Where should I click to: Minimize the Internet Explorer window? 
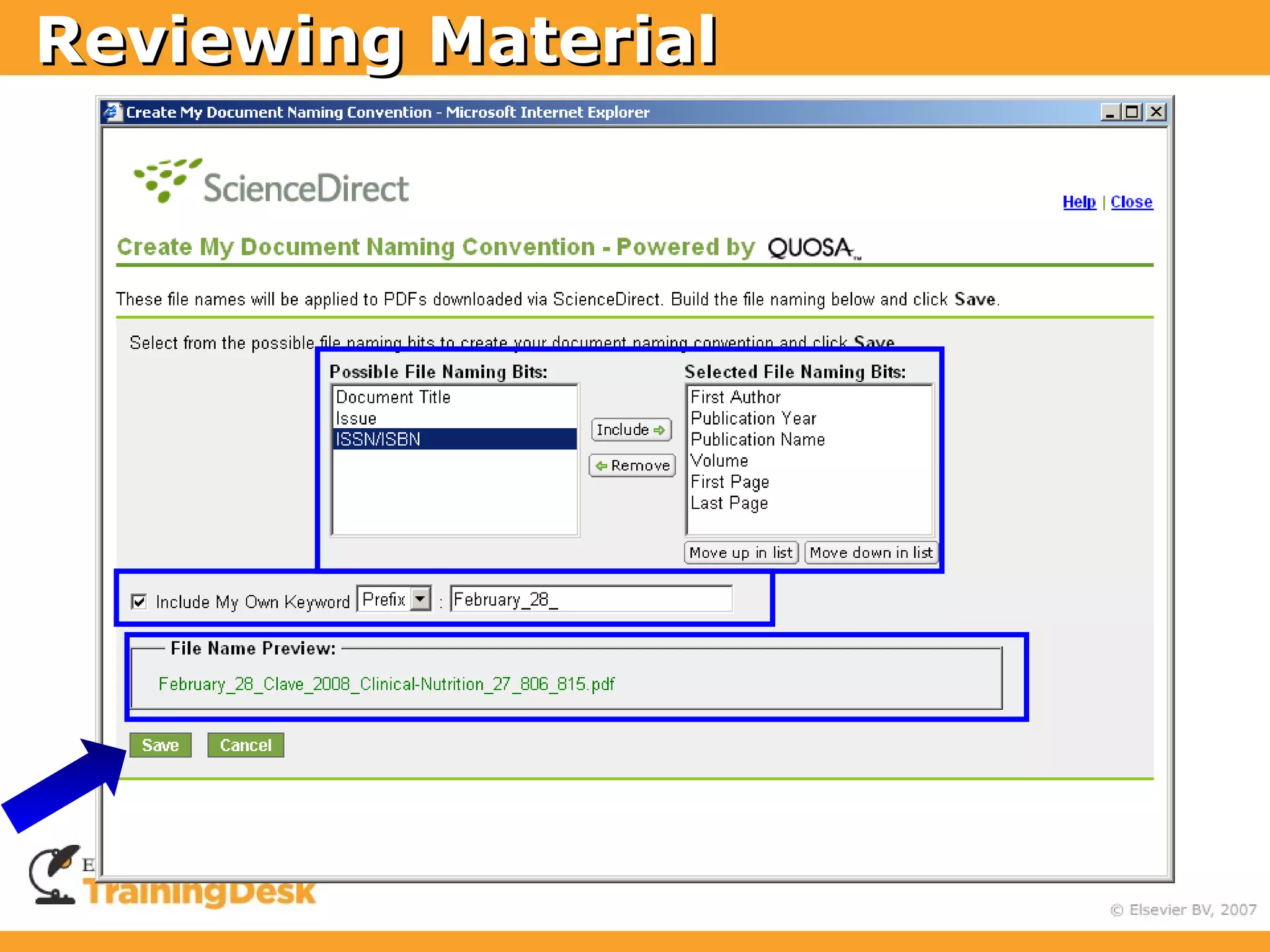1110,112
